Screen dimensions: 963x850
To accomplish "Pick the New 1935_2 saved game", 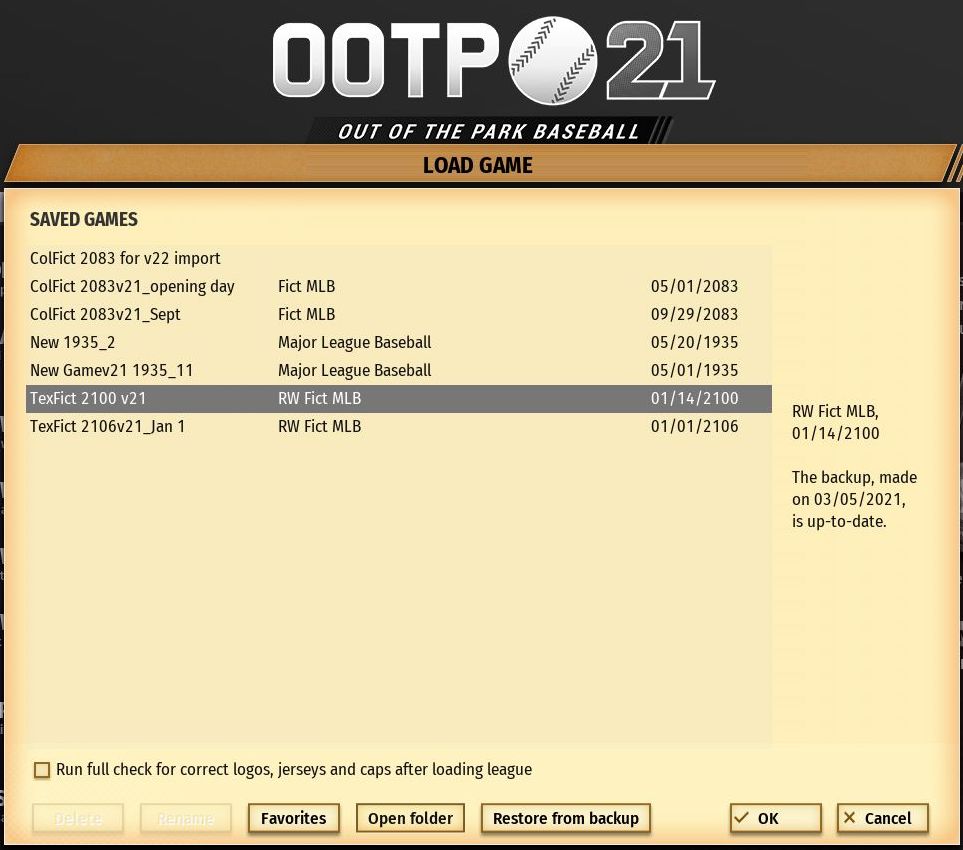I will 72,342.
